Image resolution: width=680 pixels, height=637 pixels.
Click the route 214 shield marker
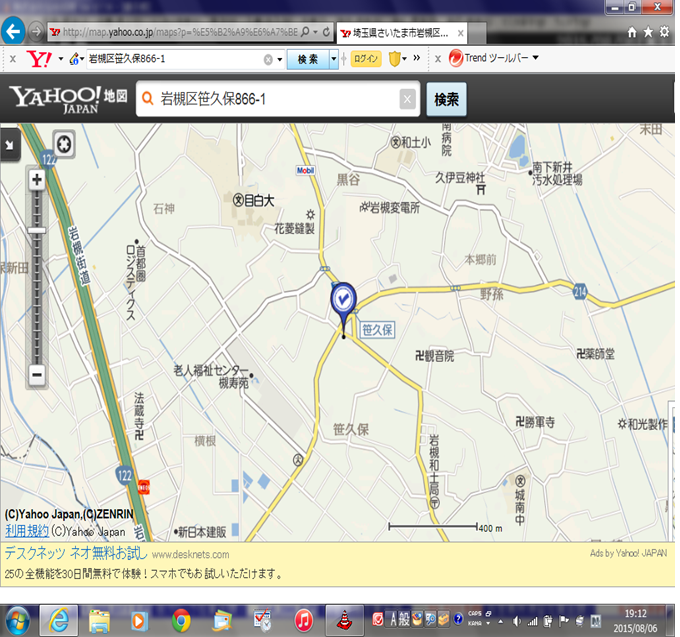click(x=580, y=292)
